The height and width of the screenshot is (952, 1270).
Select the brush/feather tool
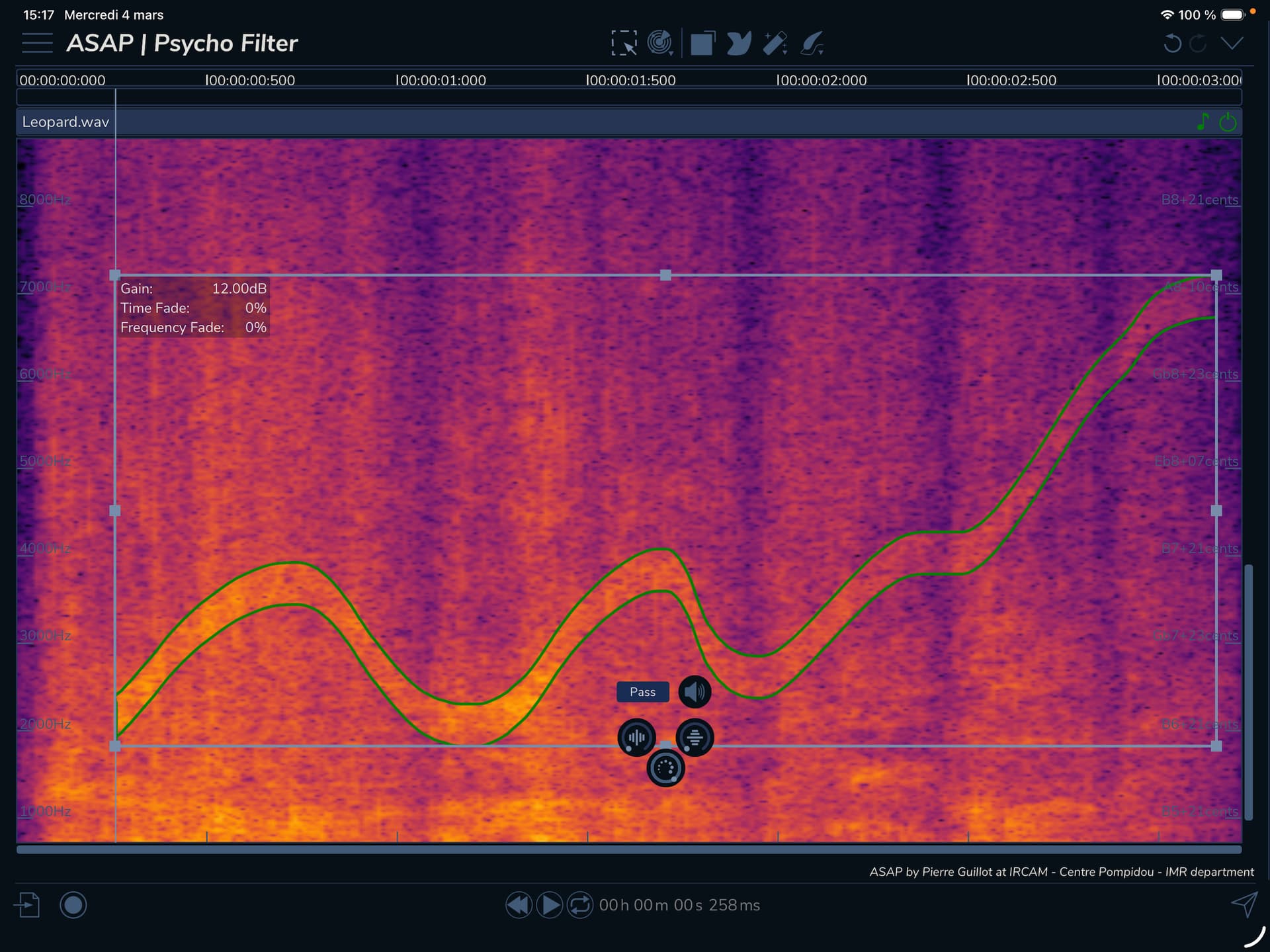[x=811, y=42]
